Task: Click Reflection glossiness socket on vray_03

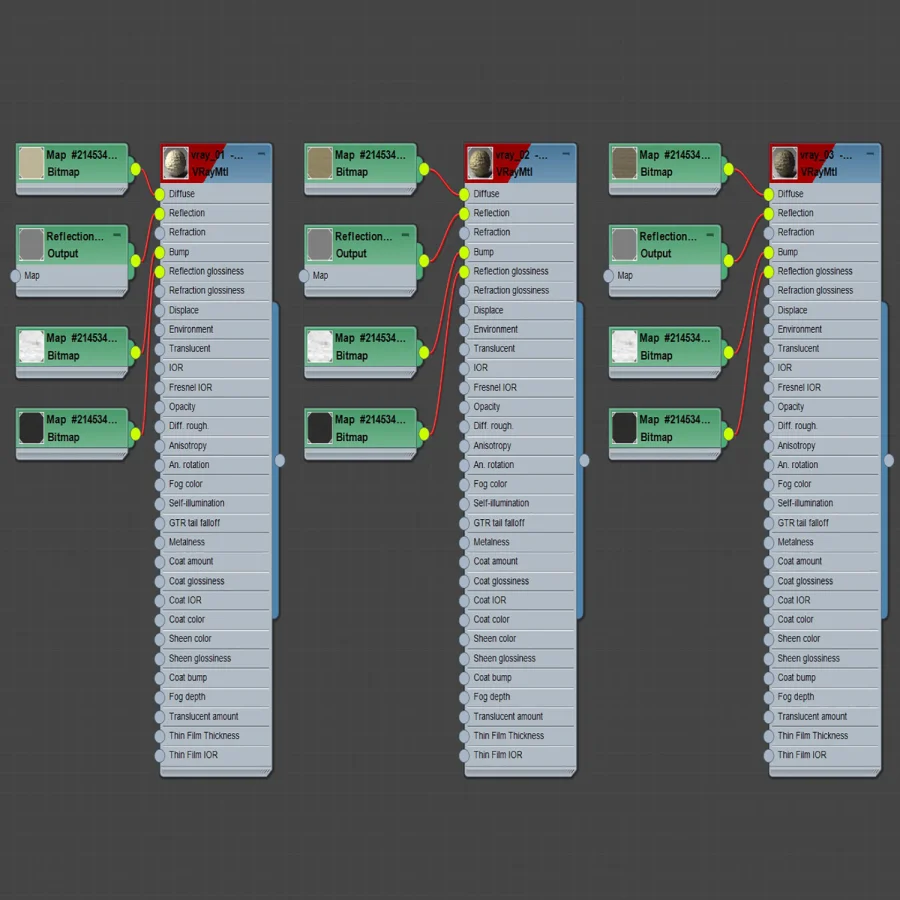Action: (769, 271)
